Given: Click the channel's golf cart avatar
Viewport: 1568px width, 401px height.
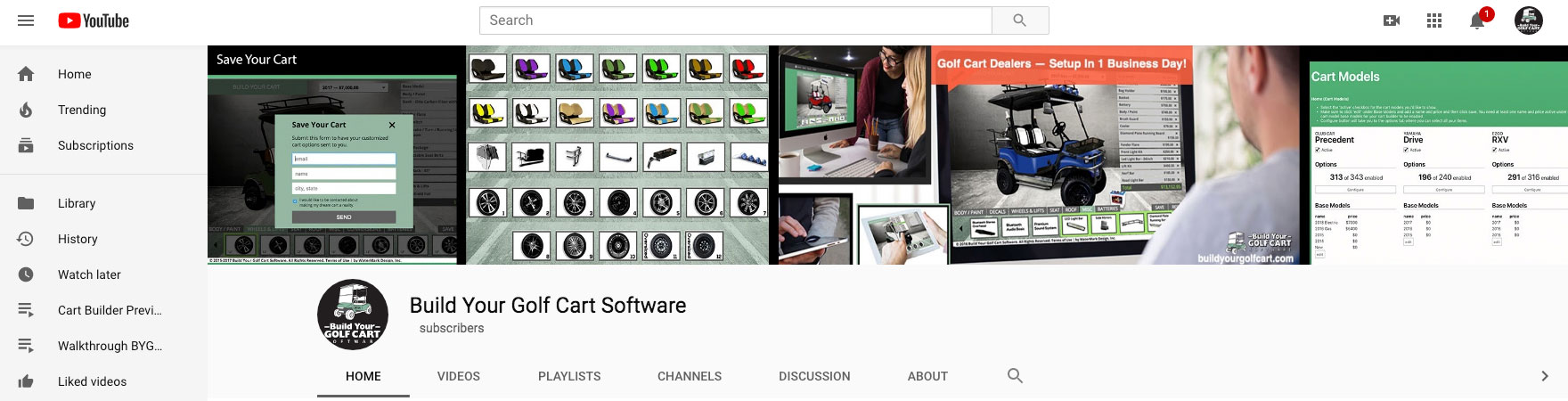Looking at the screenshot, I should pos(353,315).
